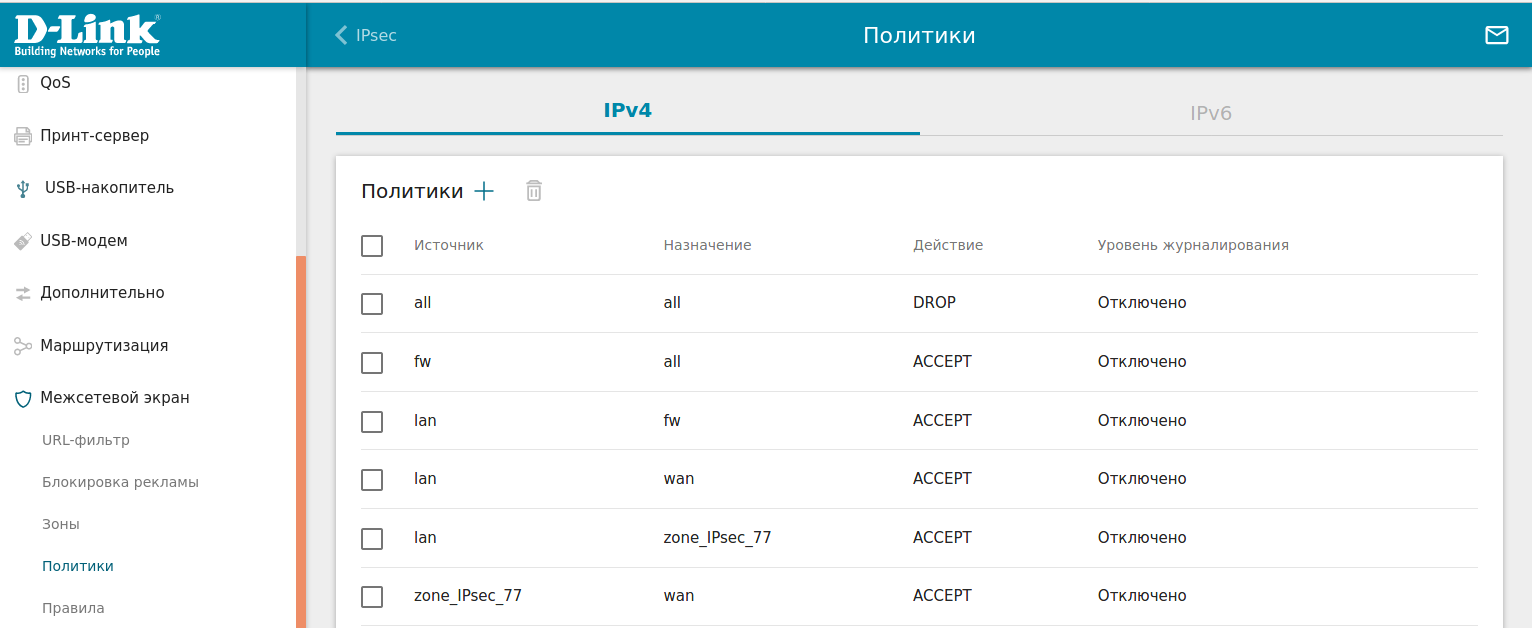The width and height of the screenshot is (1532, 628).
Task: Go back to IPsec page
Action: (x=366, y=35)
